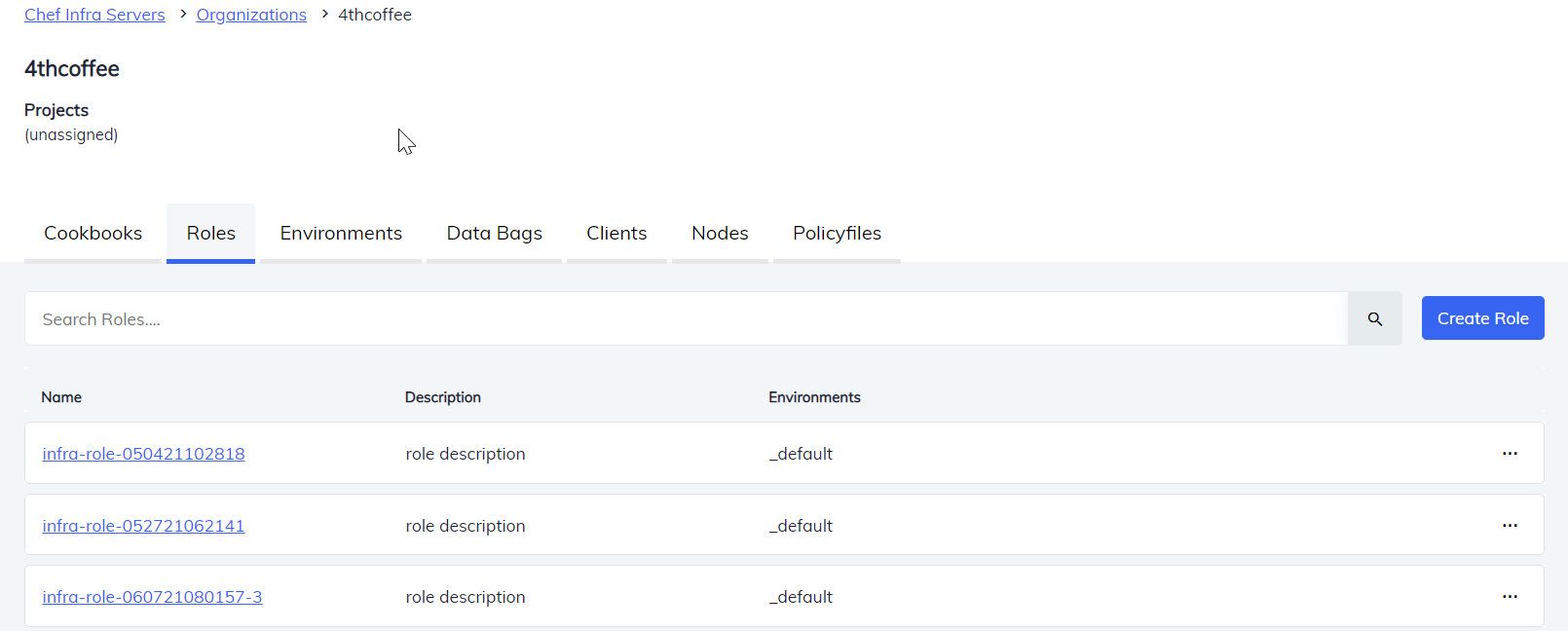Click the Name column header
This screenshot has height=631, width=1568.
pos(61,397)
